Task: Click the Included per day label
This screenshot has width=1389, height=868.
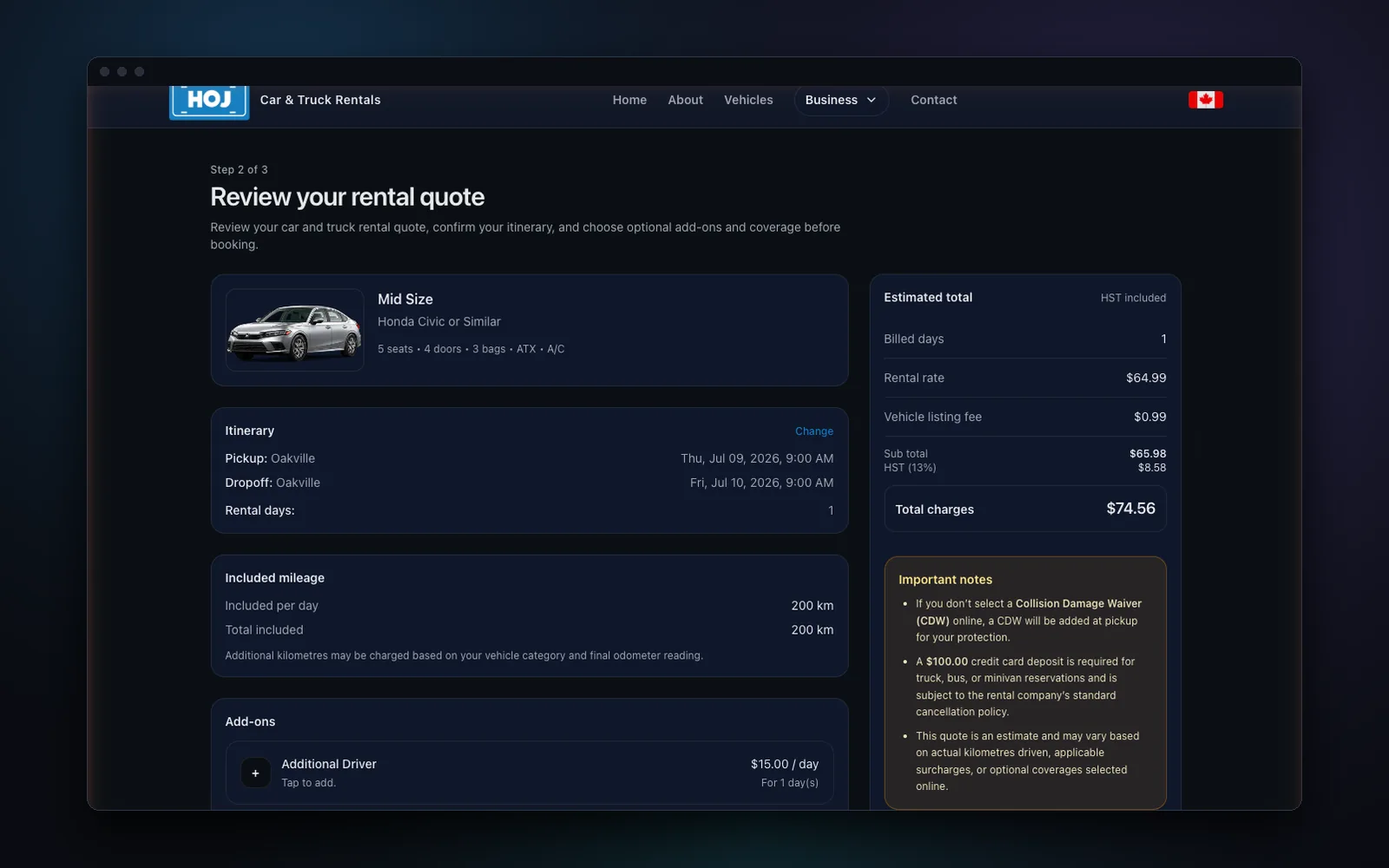Action: 272,606
